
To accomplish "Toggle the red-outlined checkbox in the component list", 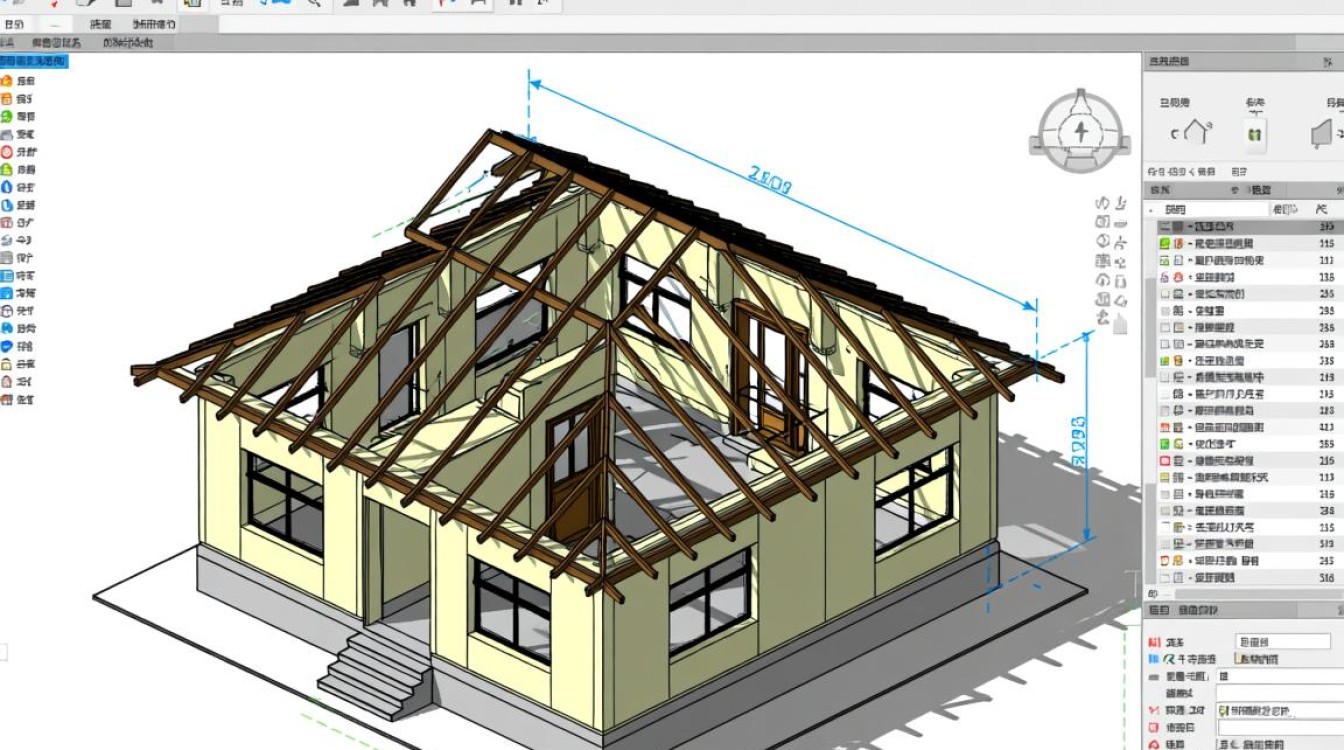I will [1165, 460].
